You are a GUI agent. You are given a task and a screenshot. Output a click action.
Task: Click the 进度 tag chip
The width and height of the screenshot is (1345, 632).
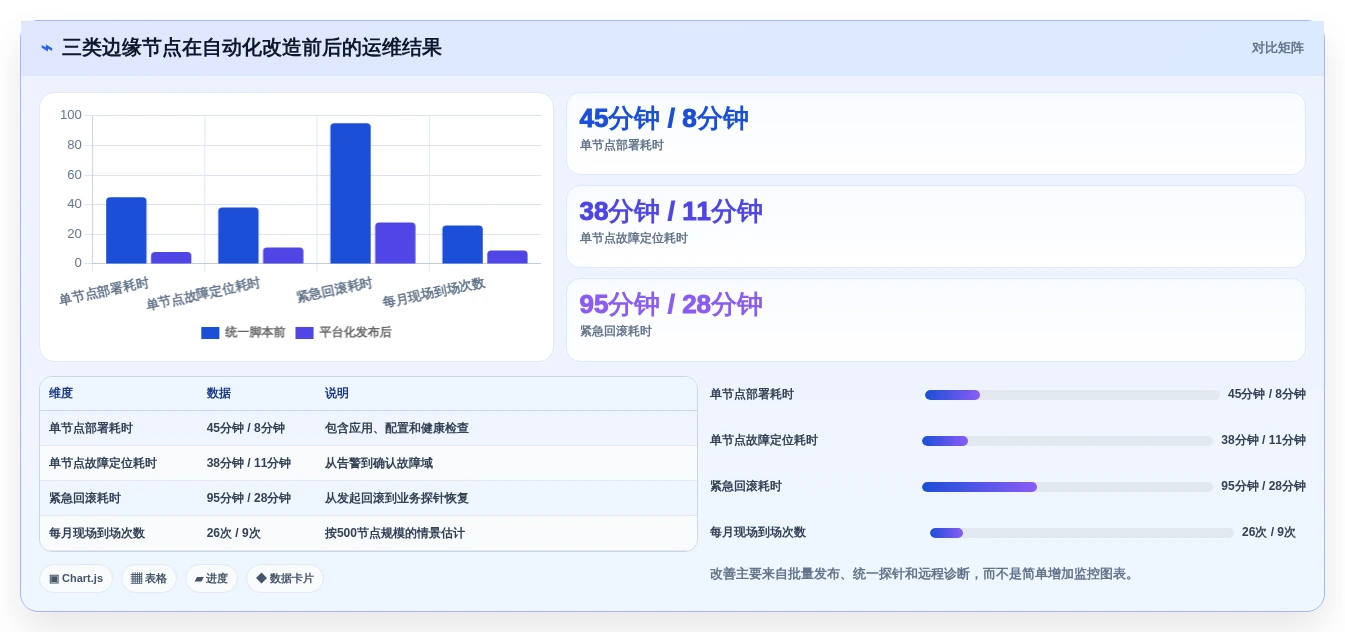[211, 579]
